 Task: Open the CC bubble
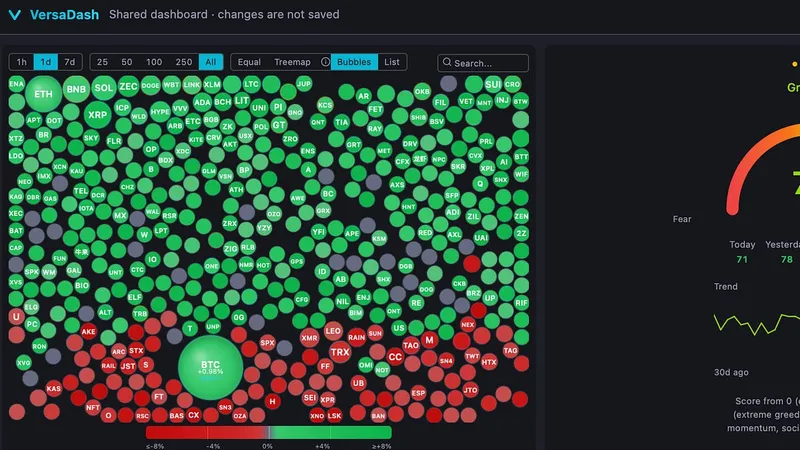pyautogui.click(x=395, y=357)
